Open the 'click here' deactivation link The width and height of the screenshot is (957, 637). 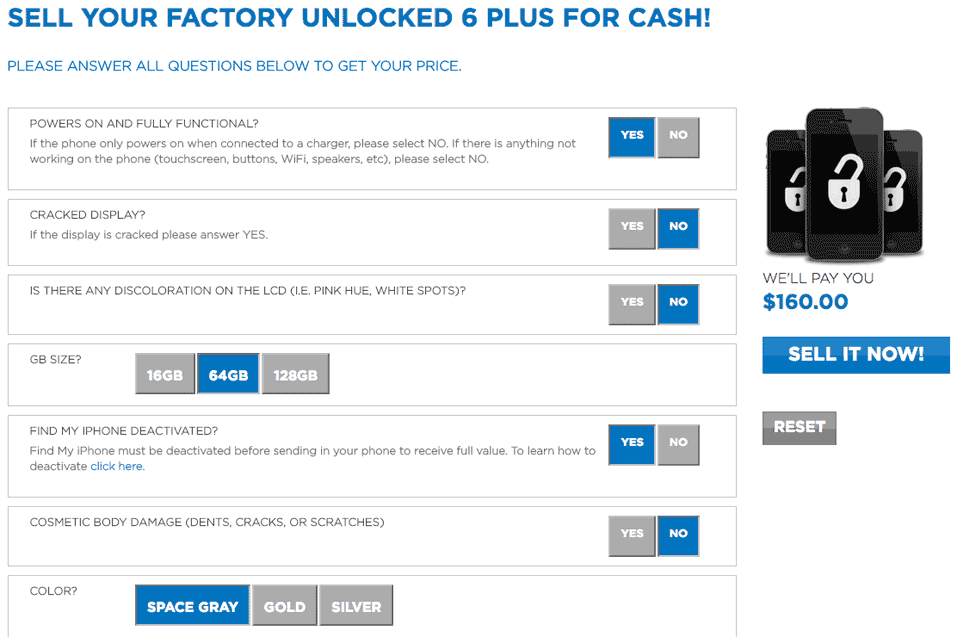[x=118, y=466]
